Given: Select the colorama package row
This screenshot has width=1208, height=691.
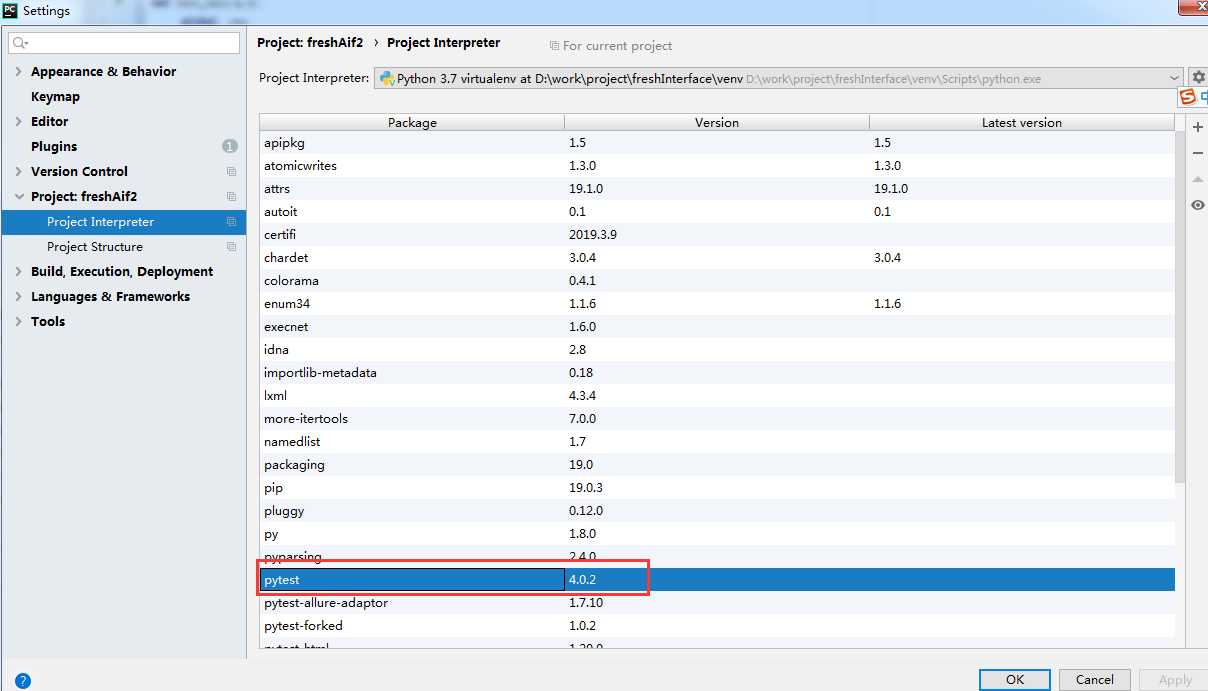Looking at the screenshot, I should 717,281.
